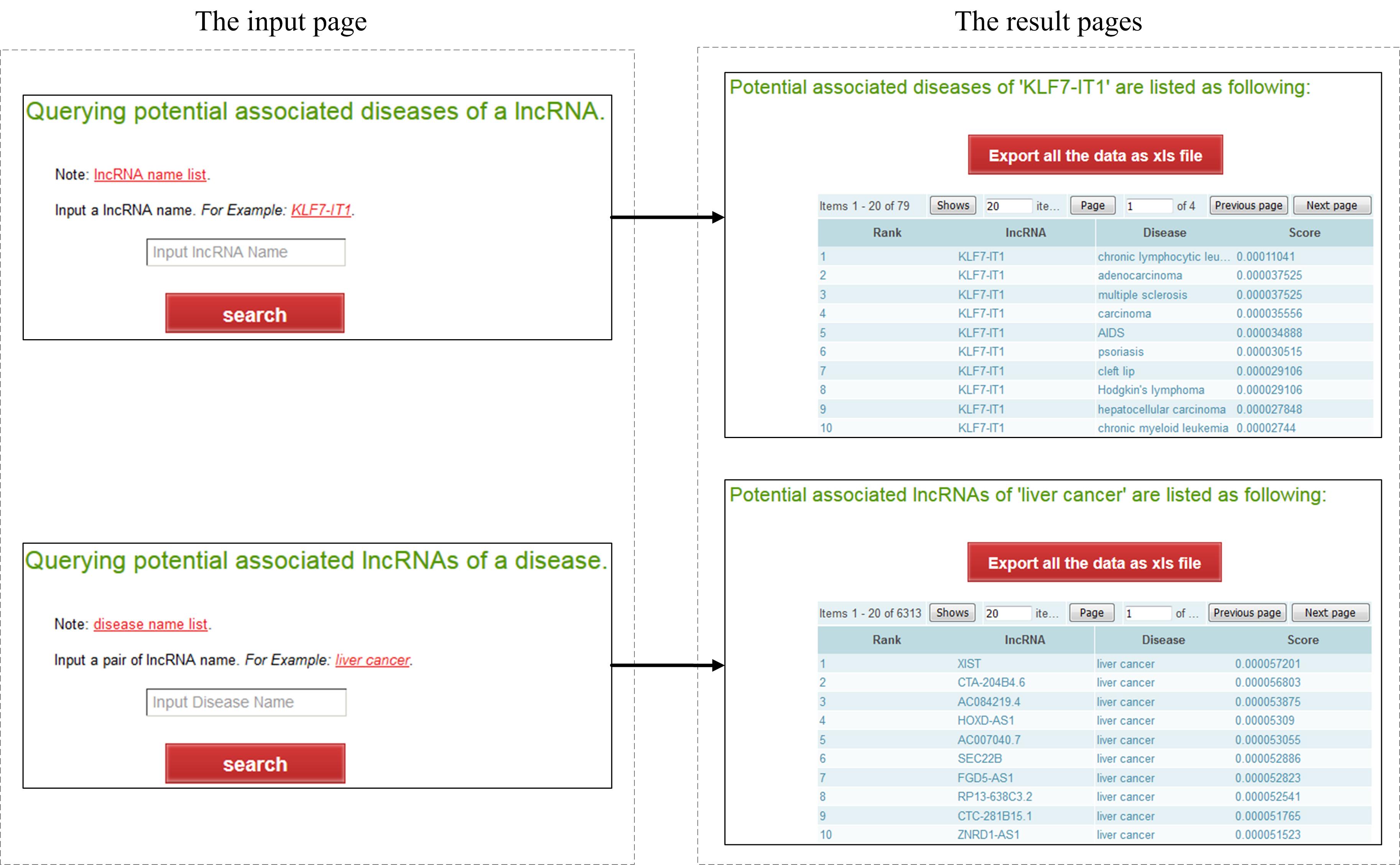Select the multiple sclerosis disease entry
The width and height of the screenshot is (1400, 865).
point(1142,295)
